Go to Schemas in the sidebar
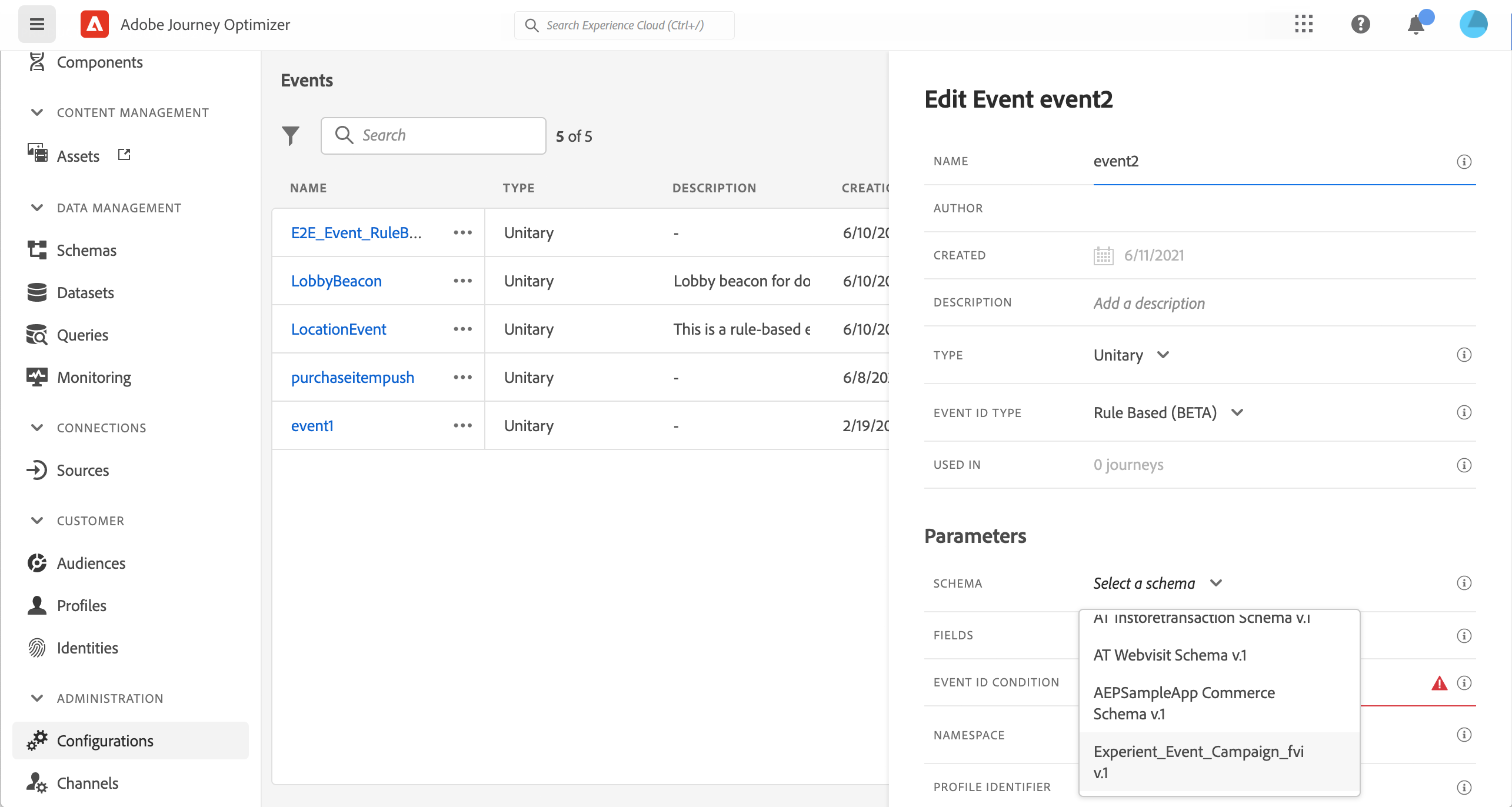The width and height of the screenshot is (1512, 807). pyautogui.click(x=86, y=251)
